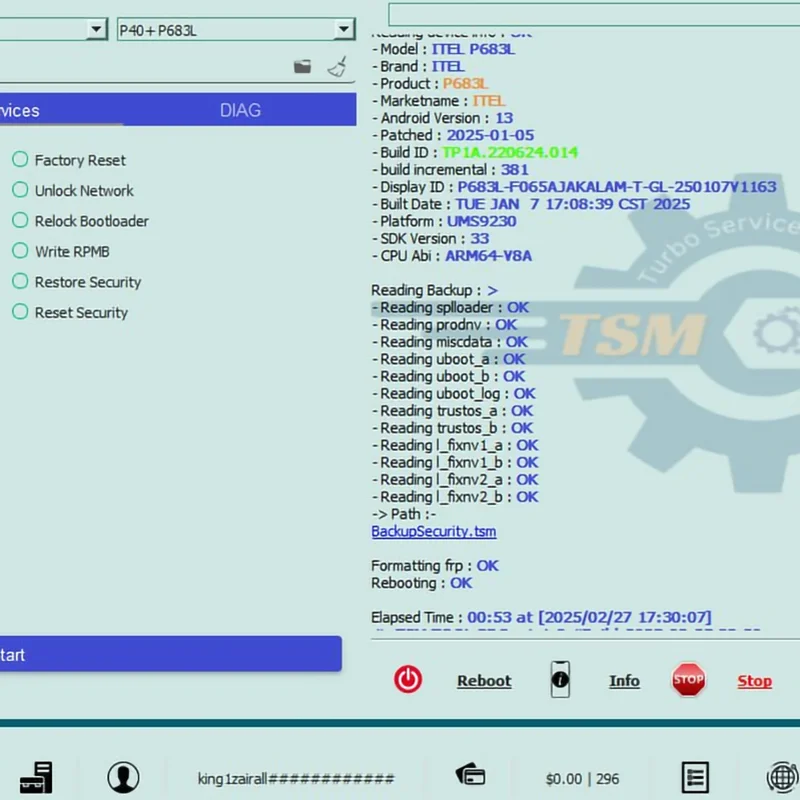Open the BackupSecurity.tsm path link
This screenshot has width=800, height=800.
tap(434, 532)
